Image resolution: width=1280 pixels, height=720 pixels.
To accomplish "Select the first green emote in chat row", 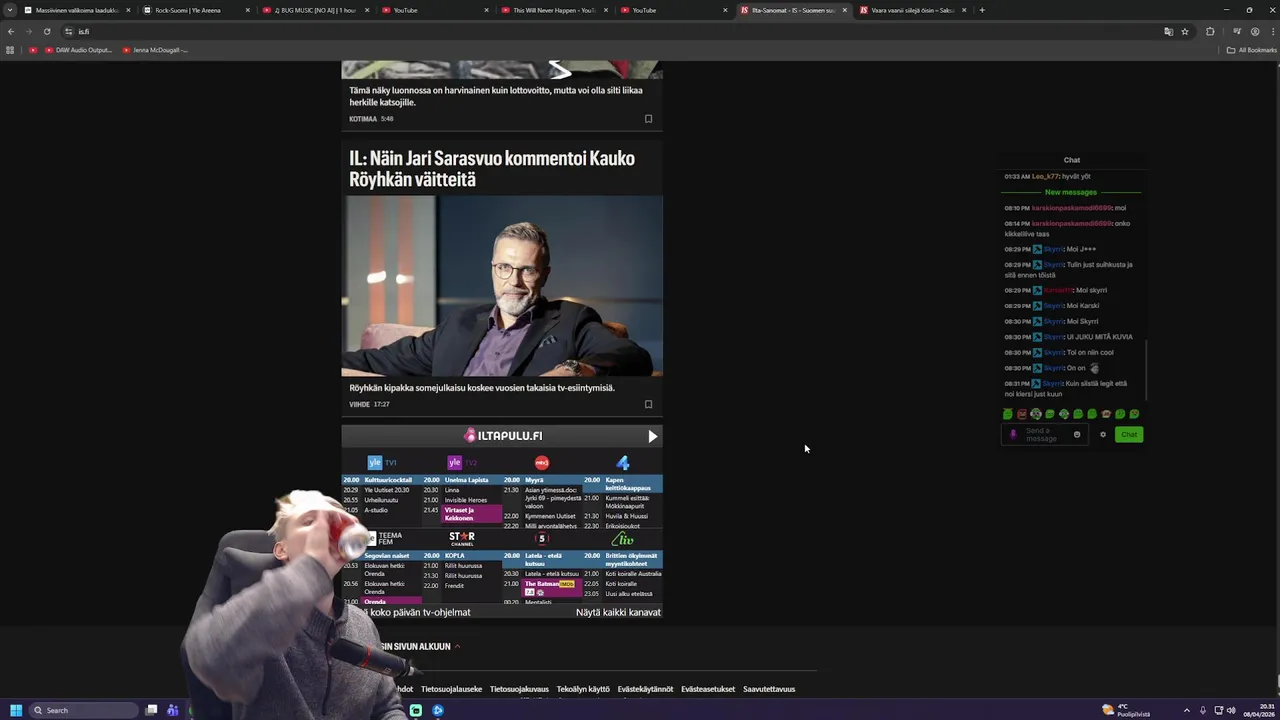I will coord(1008,414).
